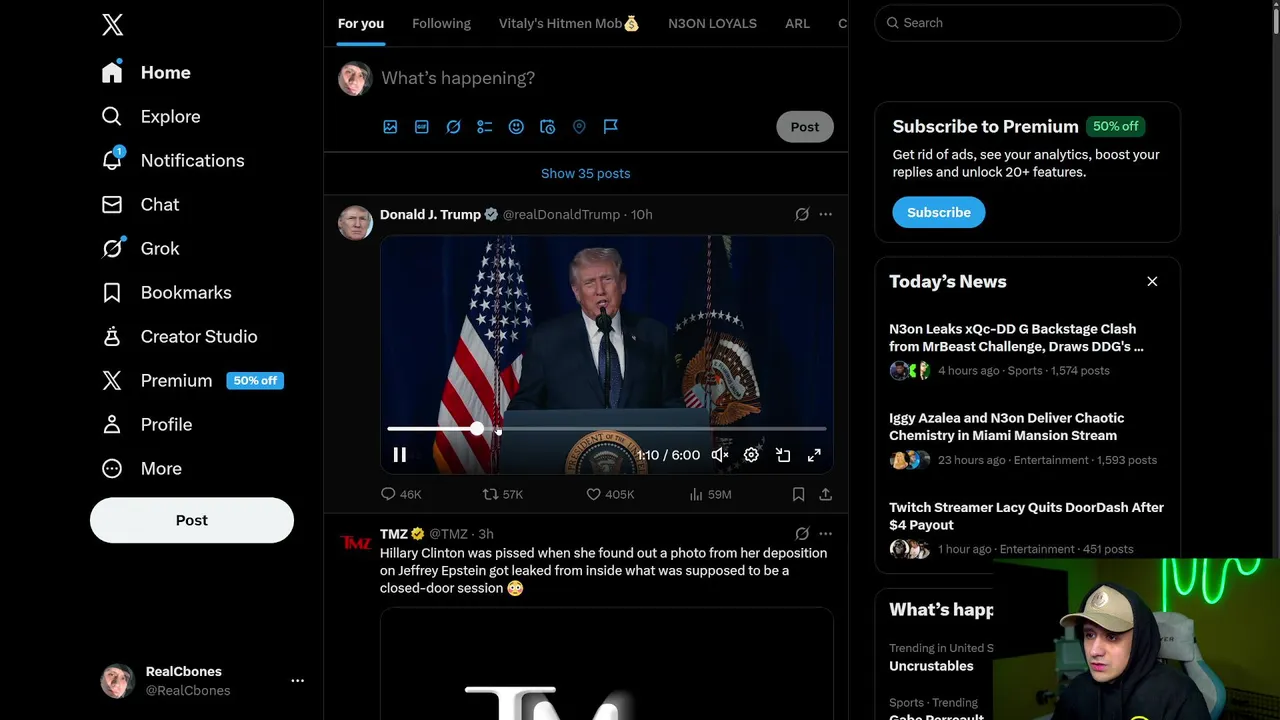This screenshot has width=1280, height=720.
Task: Open TMZ profile name
Action: (393, 534)
